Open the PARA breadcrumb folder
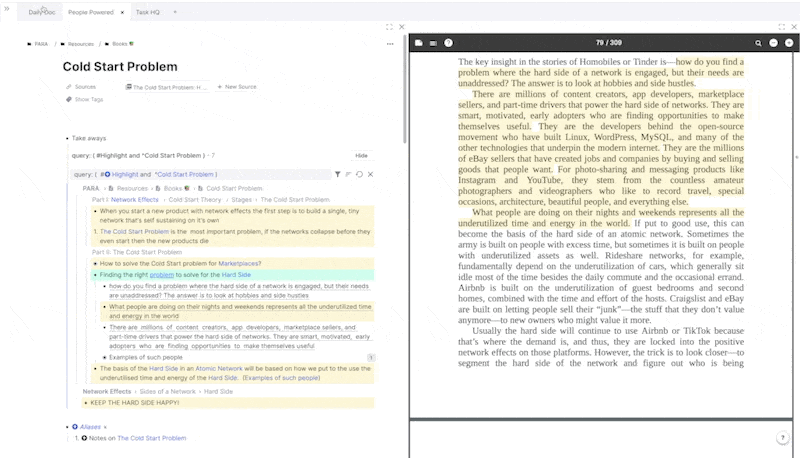The image size is (800, 458). (38, 44)
